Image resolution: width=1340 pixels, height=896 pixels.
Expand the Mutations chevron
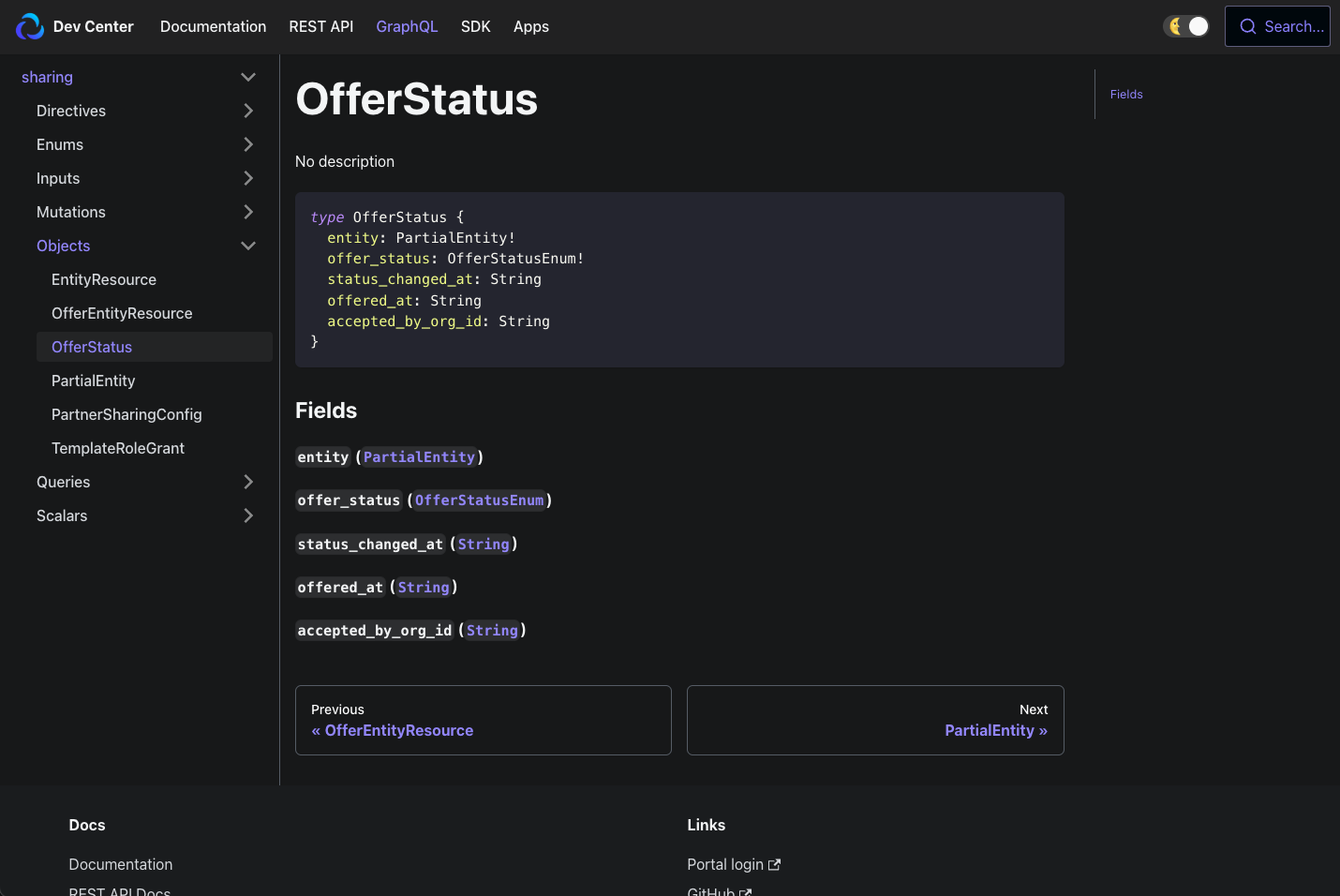(248, 212)
